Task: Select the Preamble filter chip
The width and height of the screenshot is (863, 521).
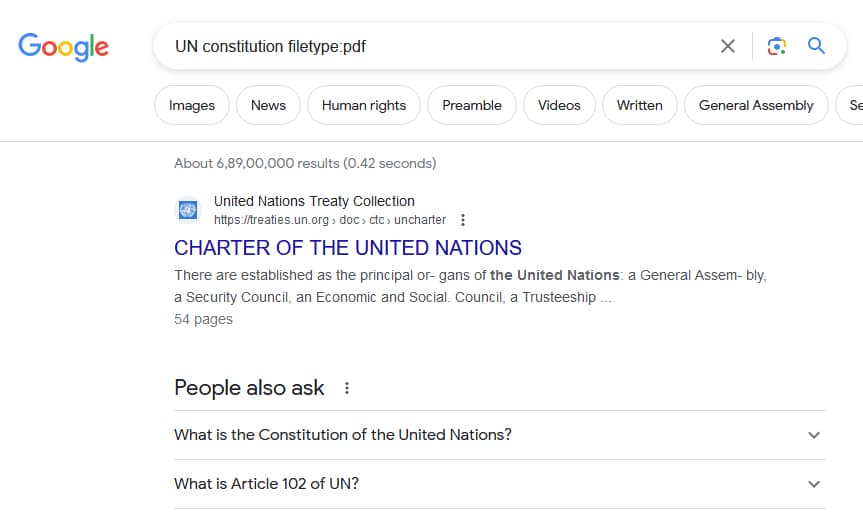Action: point(471,105)
